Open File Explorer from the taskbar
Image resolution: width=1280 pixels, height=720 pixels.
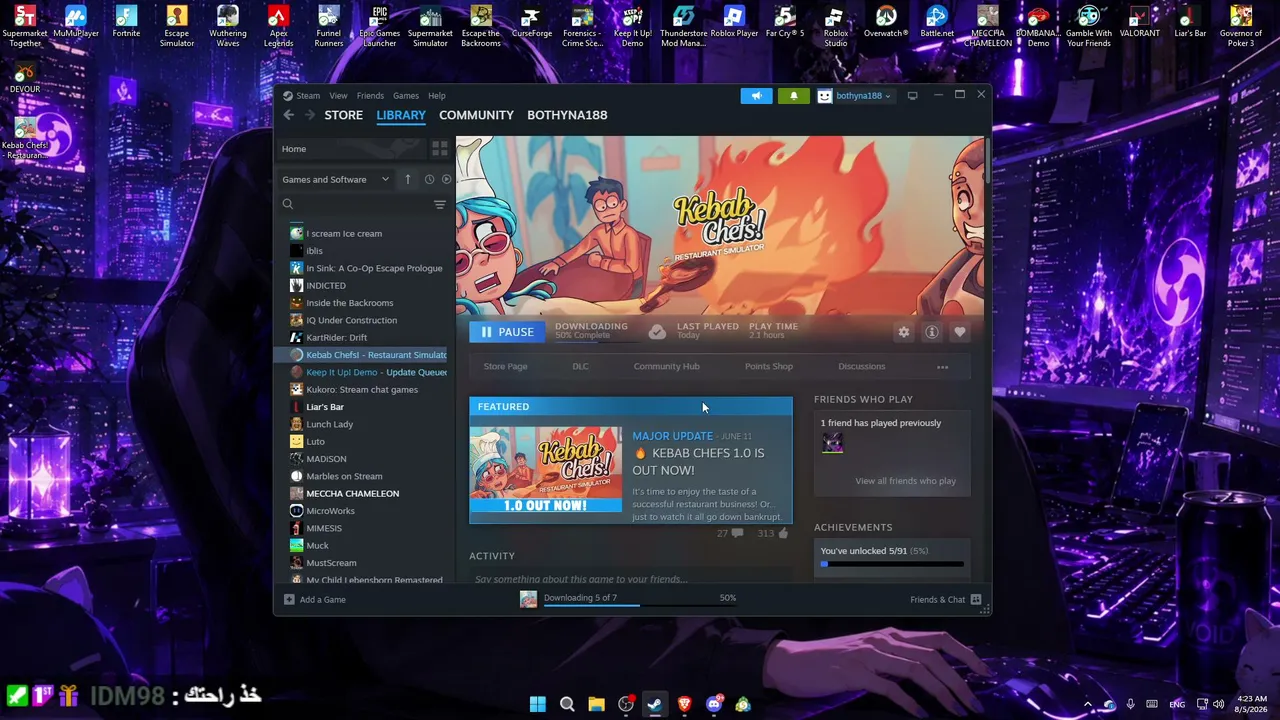coord(596,704)
